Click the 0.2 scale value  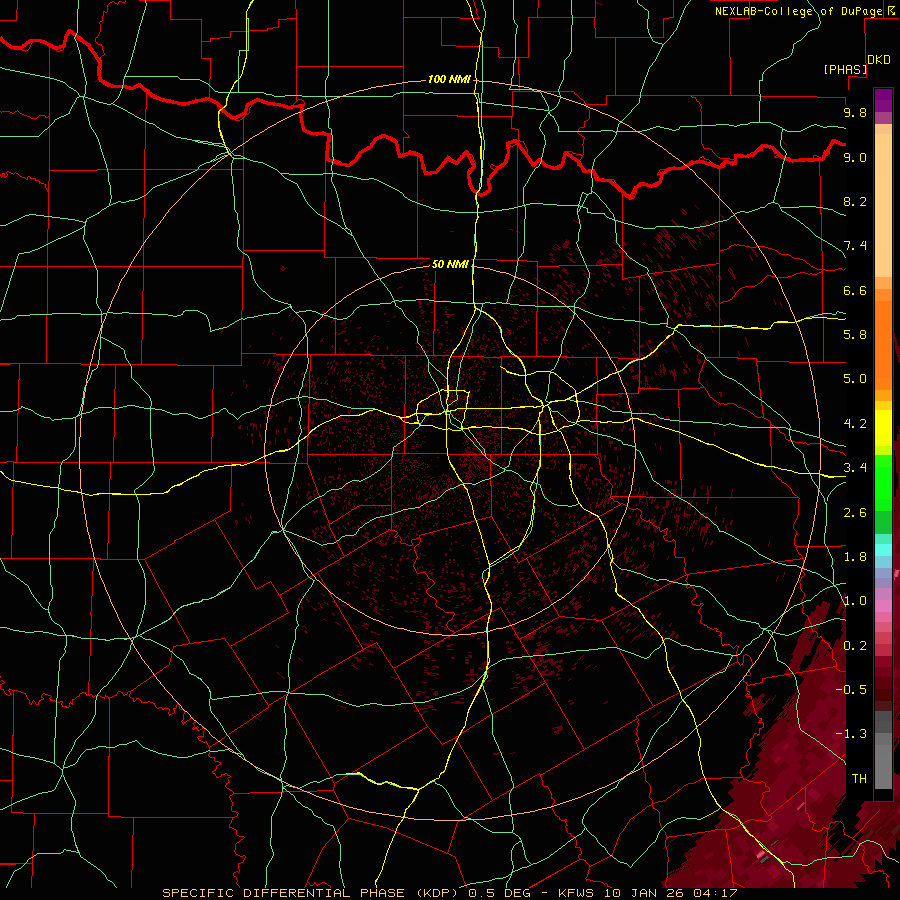pos(855,646)
